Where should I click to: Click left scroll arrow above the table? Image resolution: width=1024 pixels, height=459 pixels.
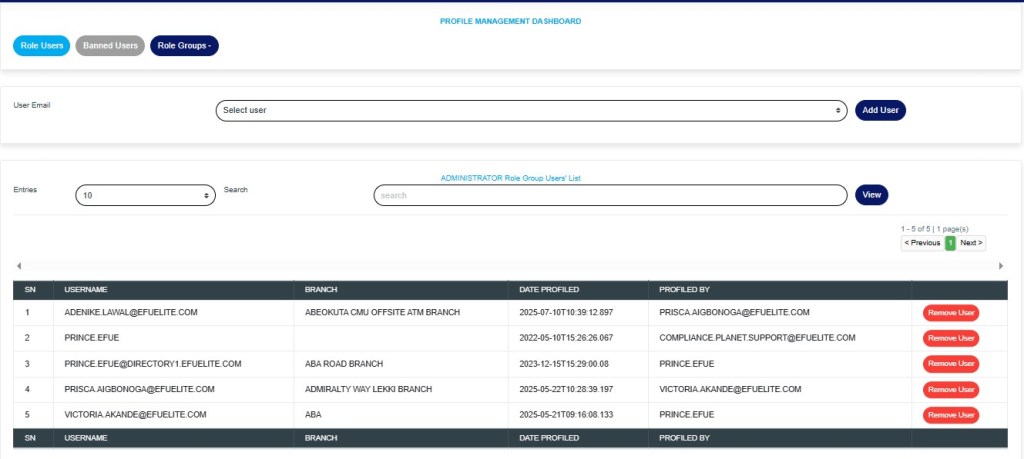[17, 266]
